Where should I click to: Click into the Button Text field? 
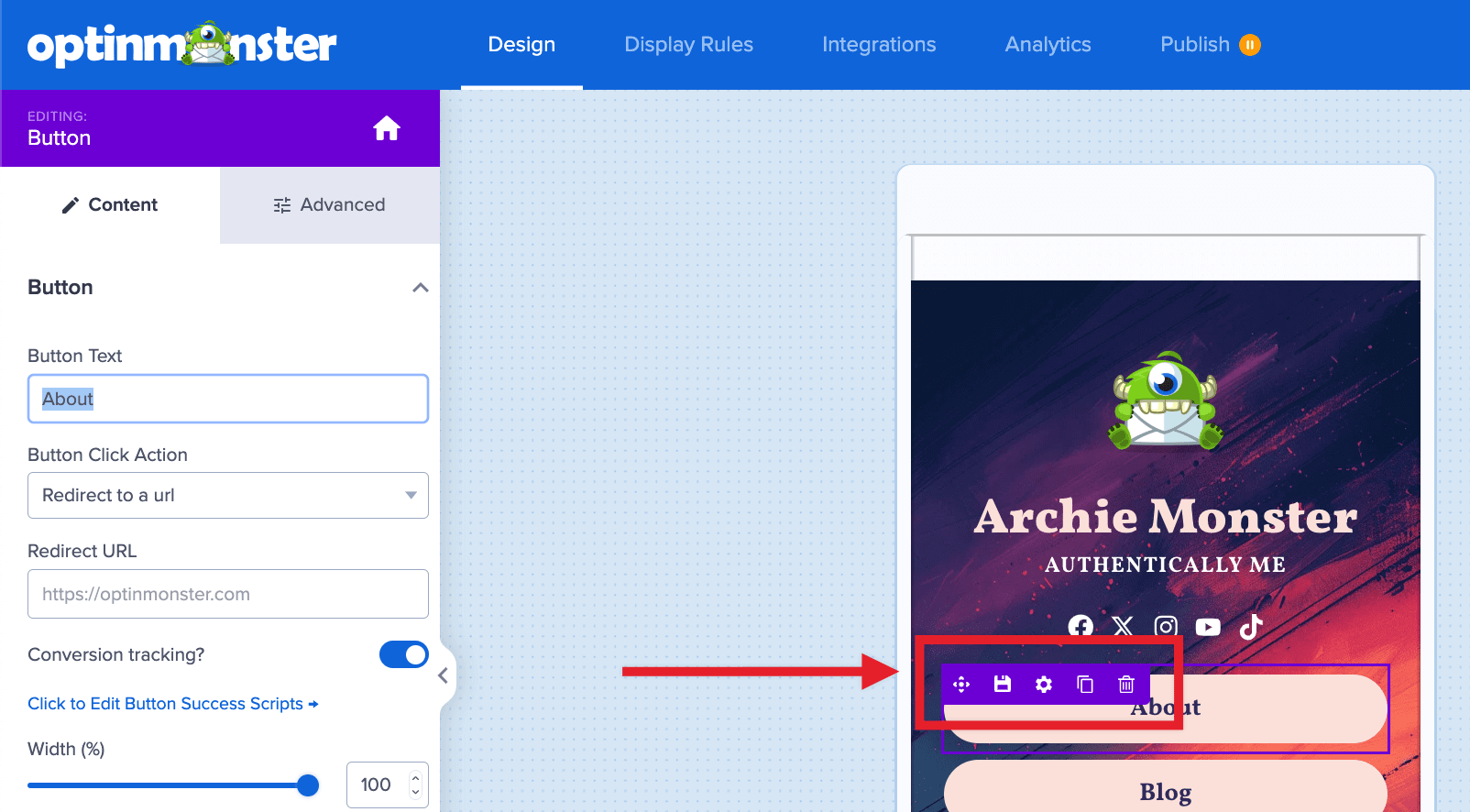(228, 399)
